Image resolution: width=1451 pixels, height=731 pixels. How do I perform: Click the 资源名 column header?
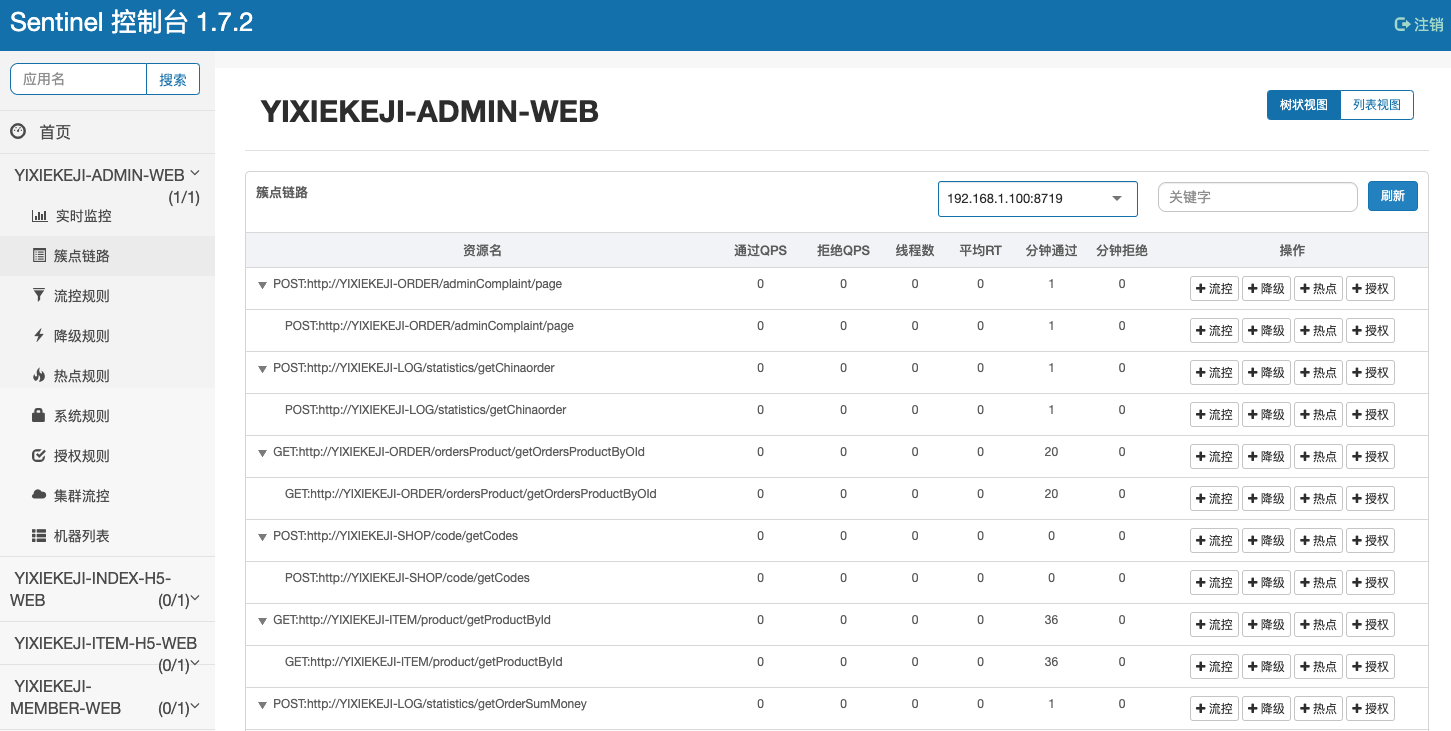point(482,251)
